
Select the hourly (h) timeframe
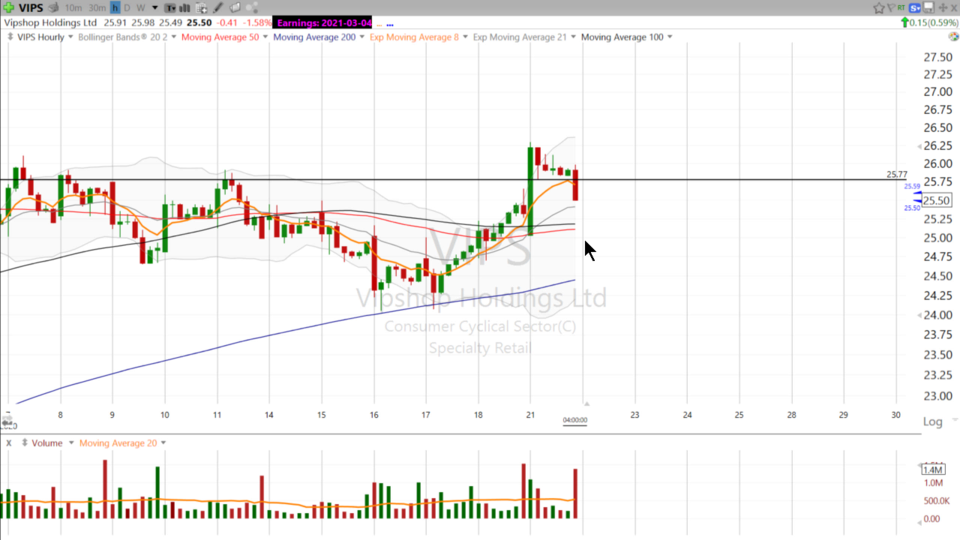point(114,8)
